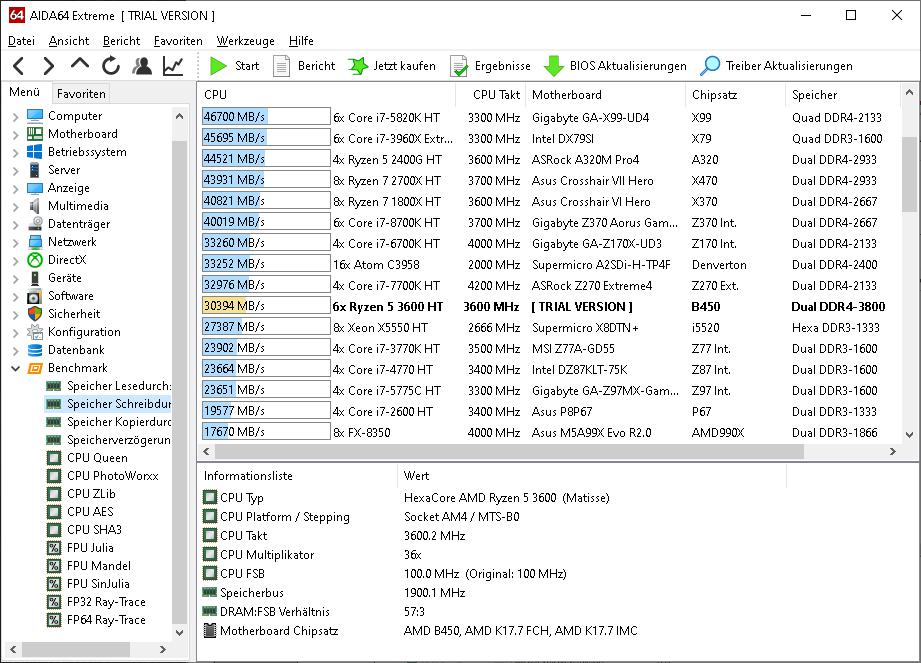Select the 30394 MB/s Ryzen 5 3600 row
This screenshot has width=921, height=663.
point(549,307)
